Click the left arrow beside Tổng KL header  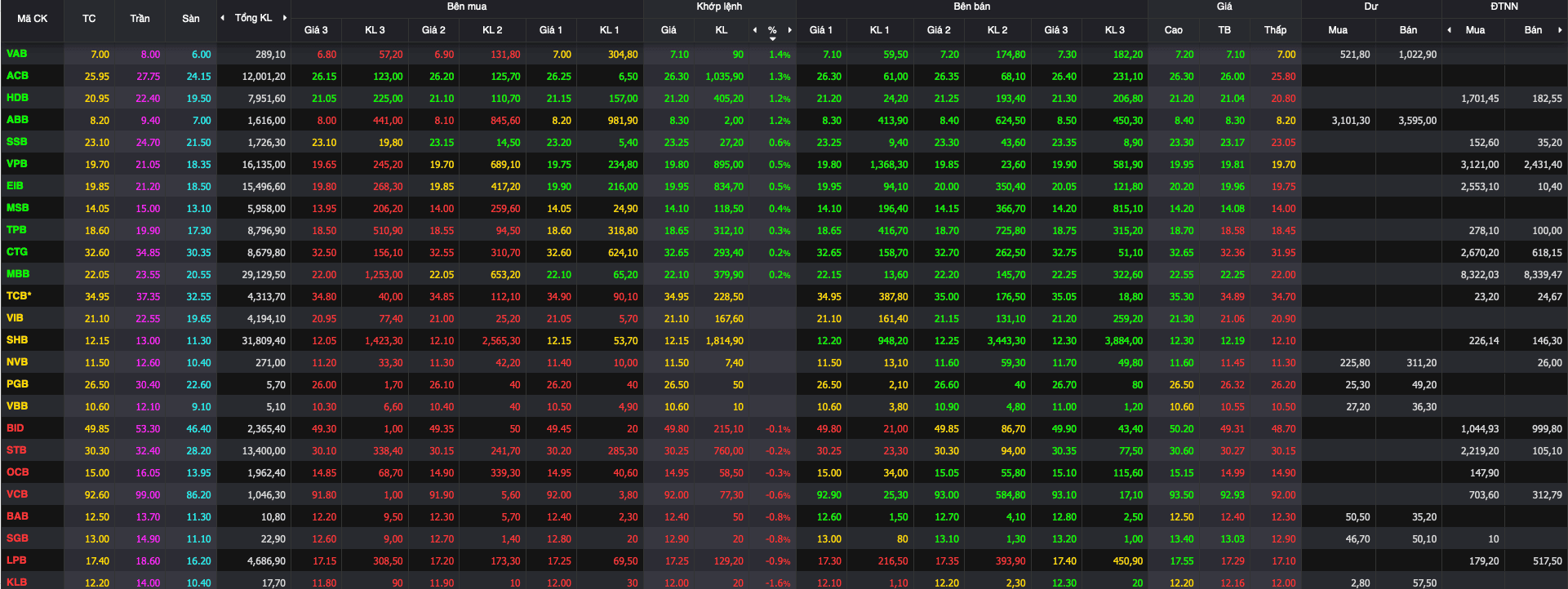point(222,18)
